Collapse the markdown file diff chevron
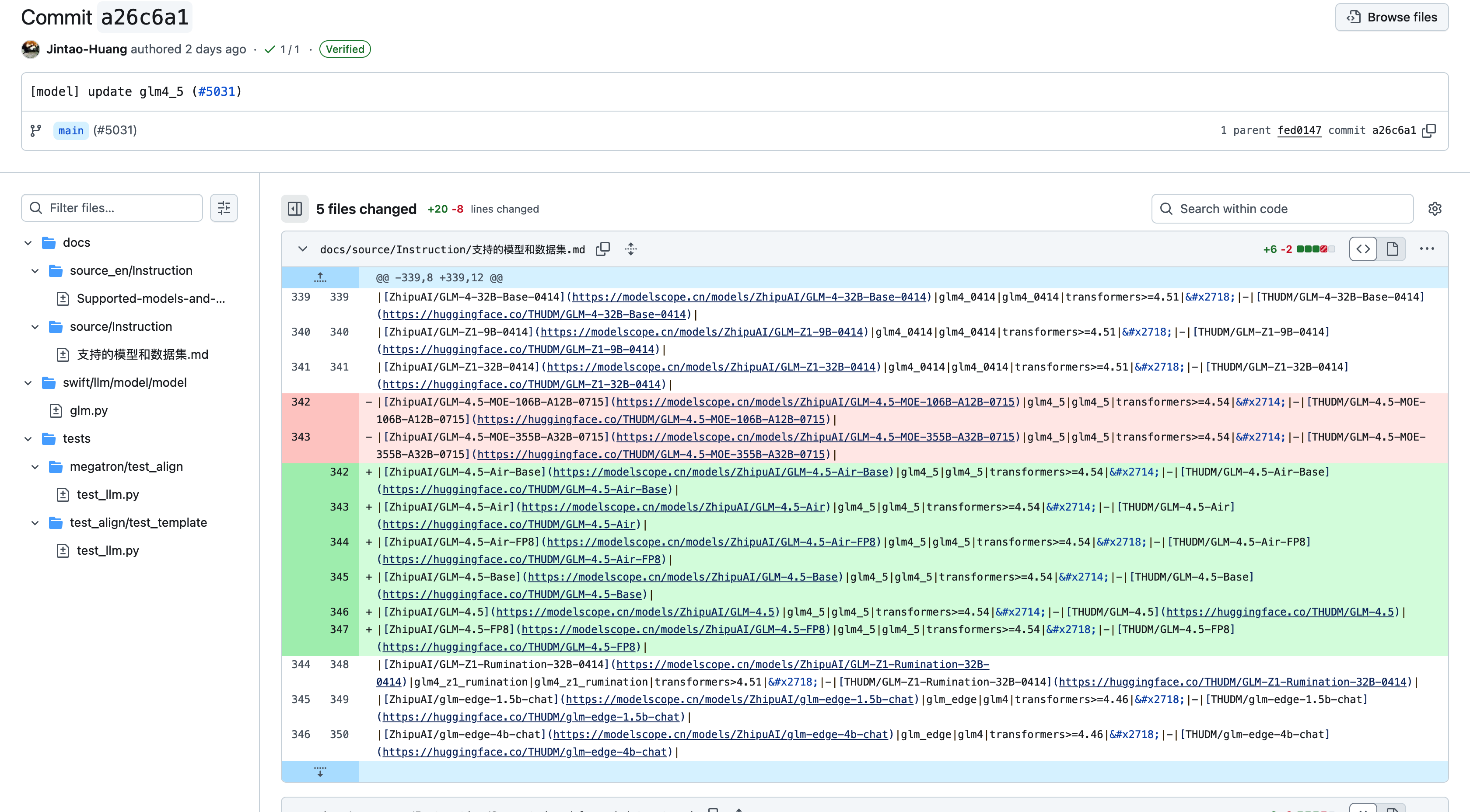This screenshot has width=1470, height=812. click(x=302, y=249)
